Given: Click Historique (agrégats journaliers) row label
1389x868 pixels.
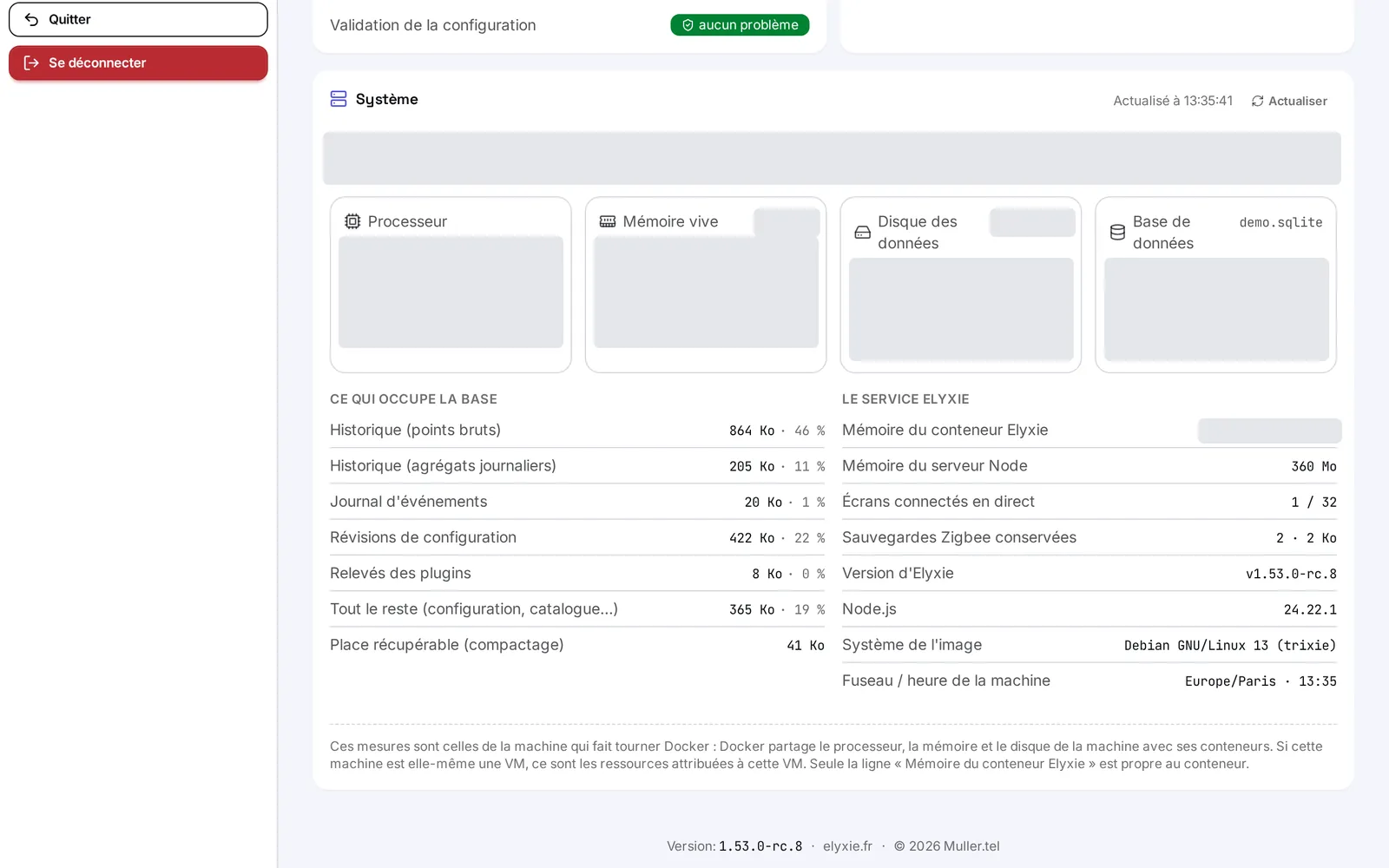Looking at the screenshot, I should tap(443, 465).
